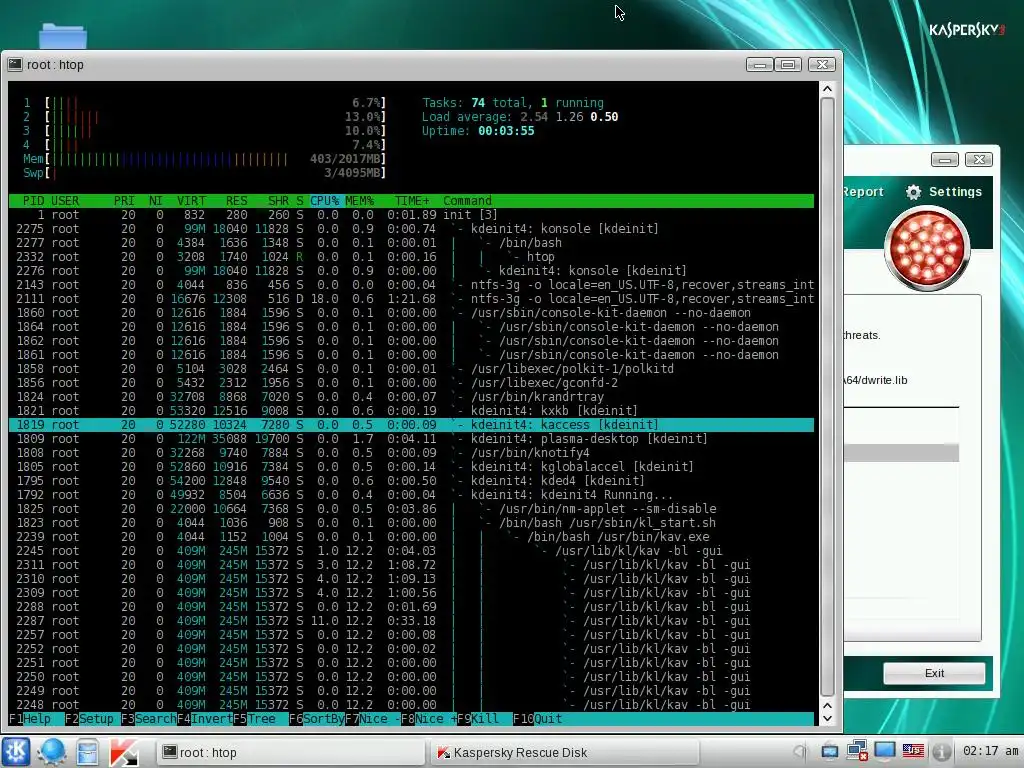This screenshot has width=1024, height=768.
Task: Select process row with PID 2332 htop
Action: [411, 257]
